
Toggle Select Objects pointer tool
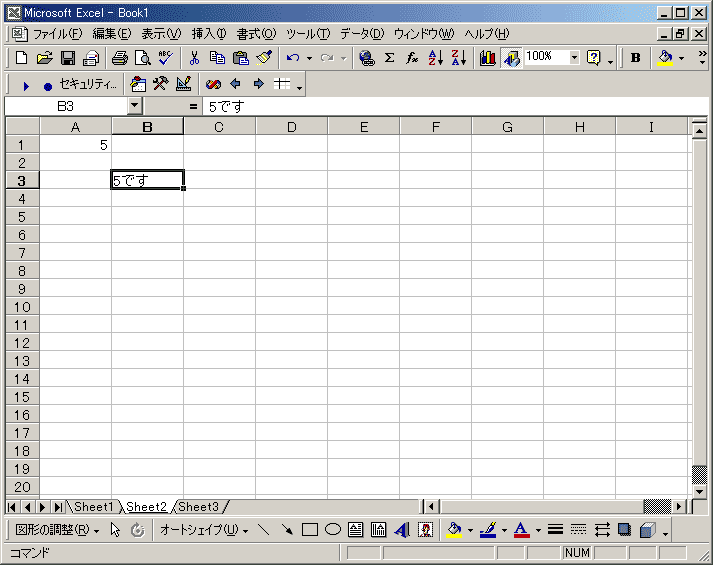115,530
